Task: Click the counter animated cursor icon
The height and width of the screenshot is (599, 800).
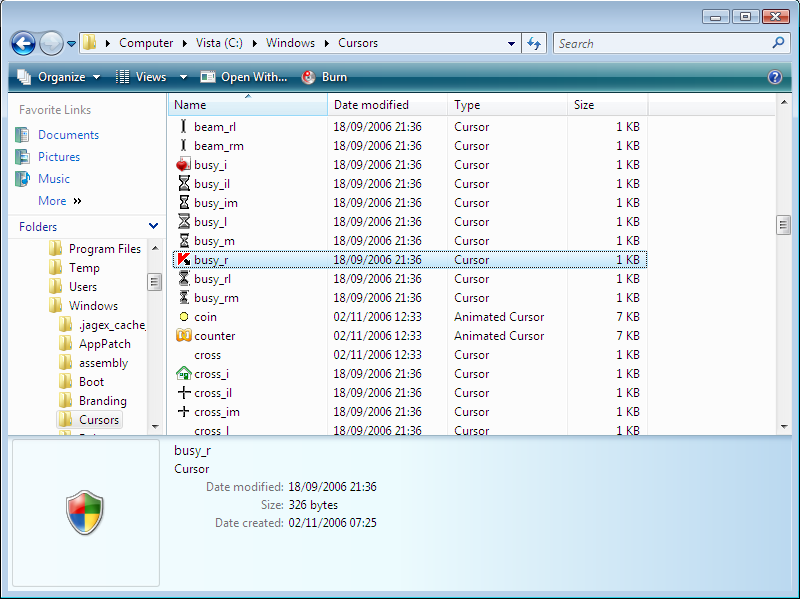Action: 184,335
